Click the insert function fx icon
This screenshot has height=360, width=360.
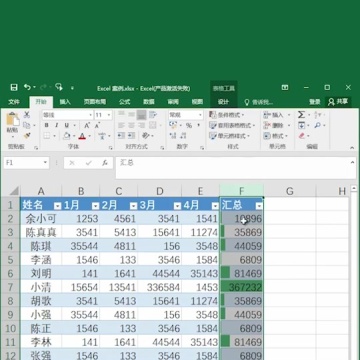(x=105, y=163)
